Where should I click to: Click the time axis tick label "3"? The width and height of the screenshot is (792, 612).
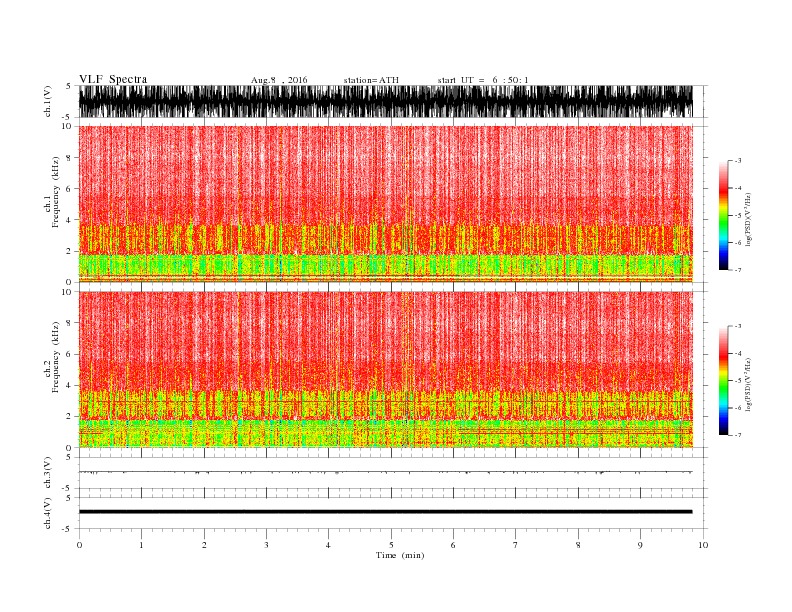(x=266, y=545)
